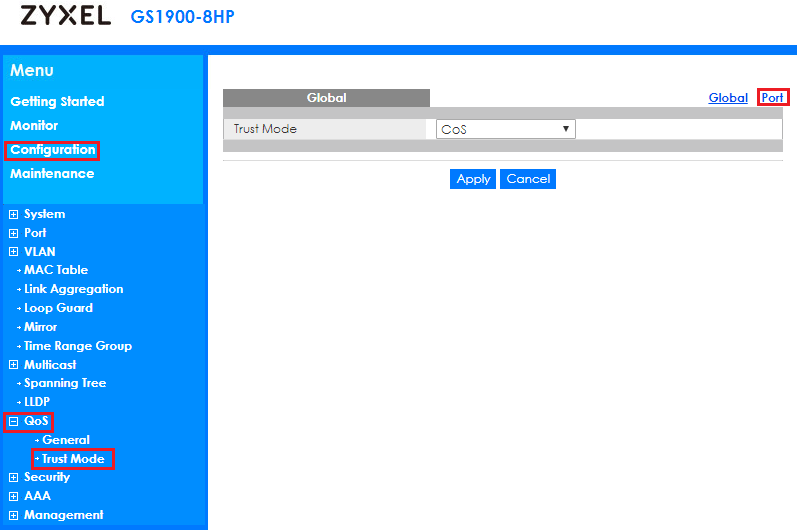Expand the System tree node
Viewport: 800px width, 530px height.
pyautogui.click(x=14, y=214)
